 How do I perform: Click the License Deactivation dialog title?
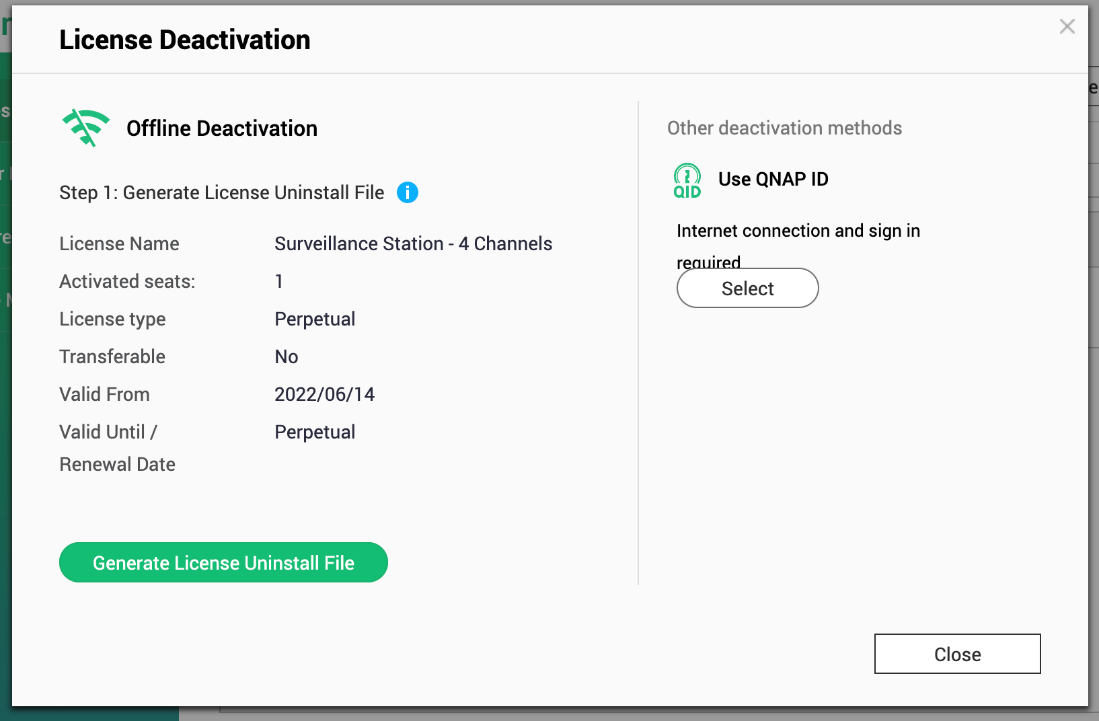[x=185, y=40]
